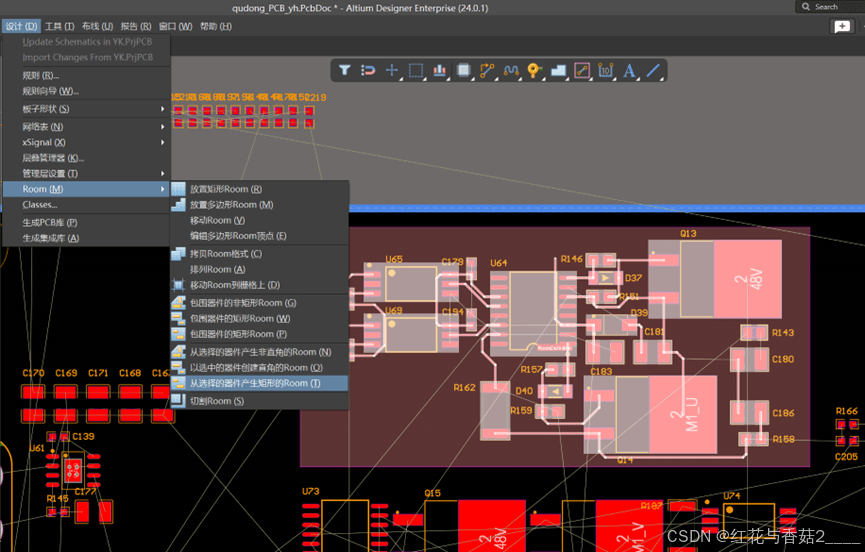Select the place text string A tool
Viewport: 865px width, 552px height.
[629, 71]
